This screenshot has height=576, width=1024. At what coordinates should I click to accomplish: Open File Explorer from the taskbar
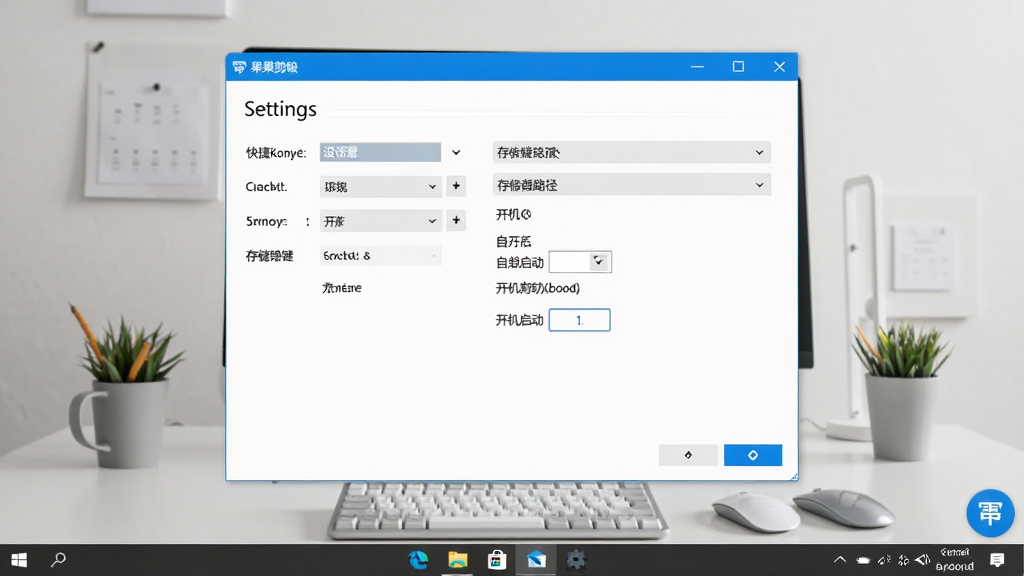(x=458, y=560)
